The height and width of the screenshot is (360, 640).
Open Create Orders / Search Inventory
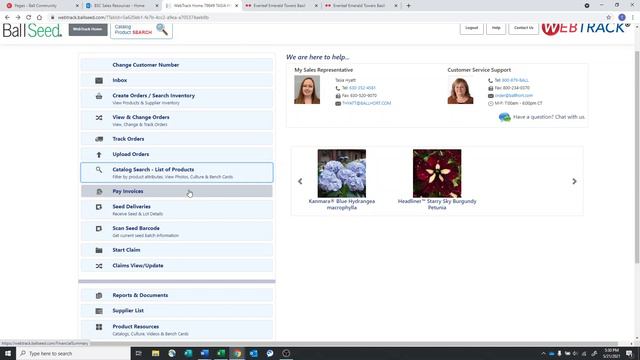click(177, 99)
